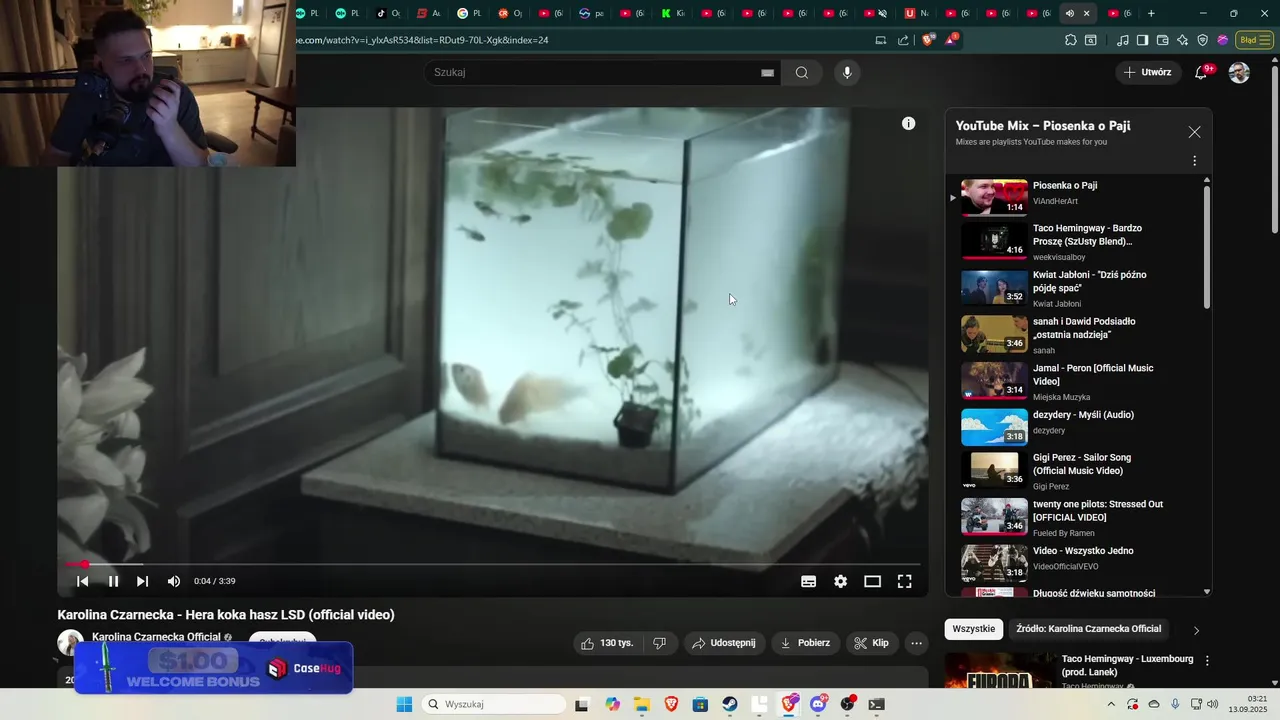Switch to theater mode view
Screen dimensions: 1280x720
tap(872, 581)
